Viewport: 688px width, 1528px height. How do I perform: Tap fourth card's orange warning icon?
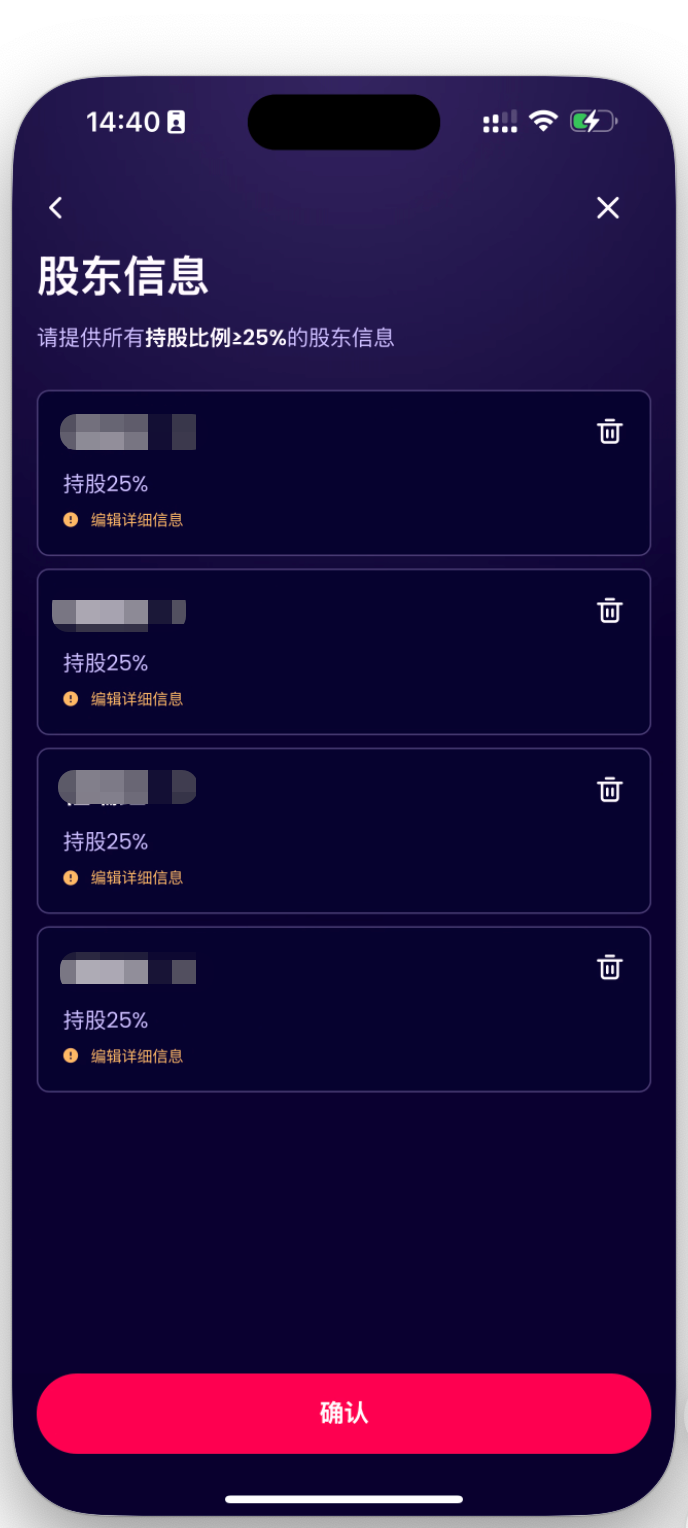pyautogui.click(x=71, y=1056)
